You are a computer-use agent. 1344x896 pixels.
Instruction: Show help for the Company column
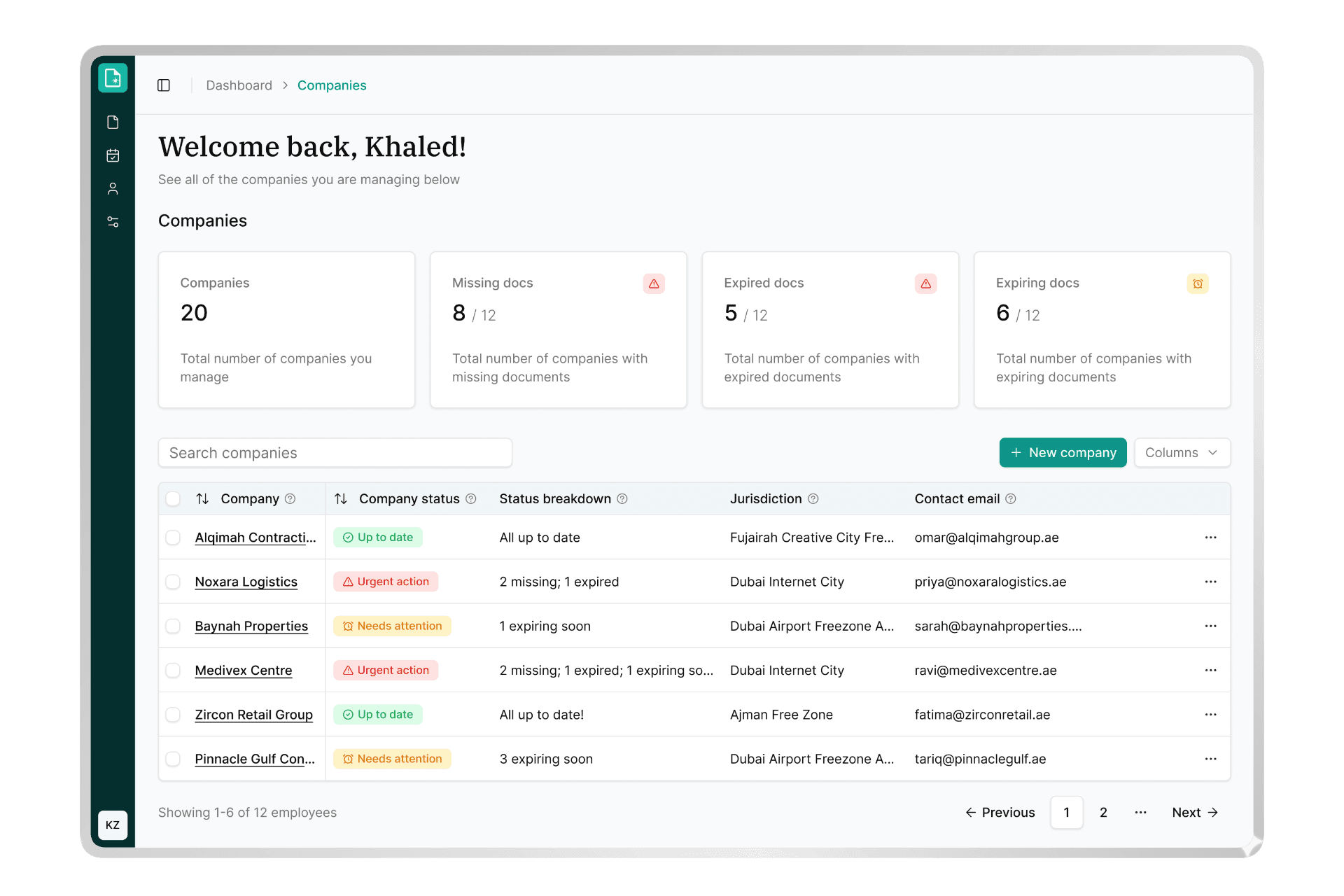(x=290, y=498)
